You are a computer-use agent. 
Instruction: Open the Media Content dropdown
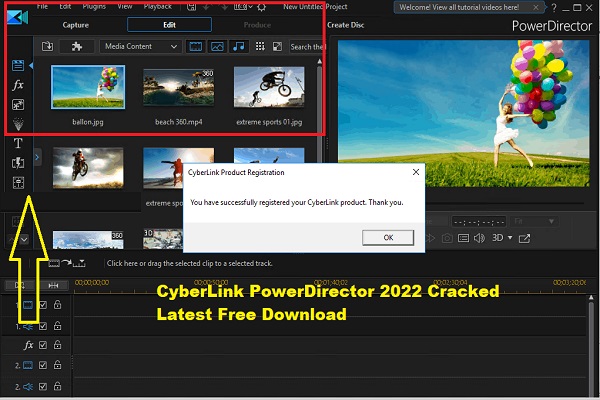[140, 46]
